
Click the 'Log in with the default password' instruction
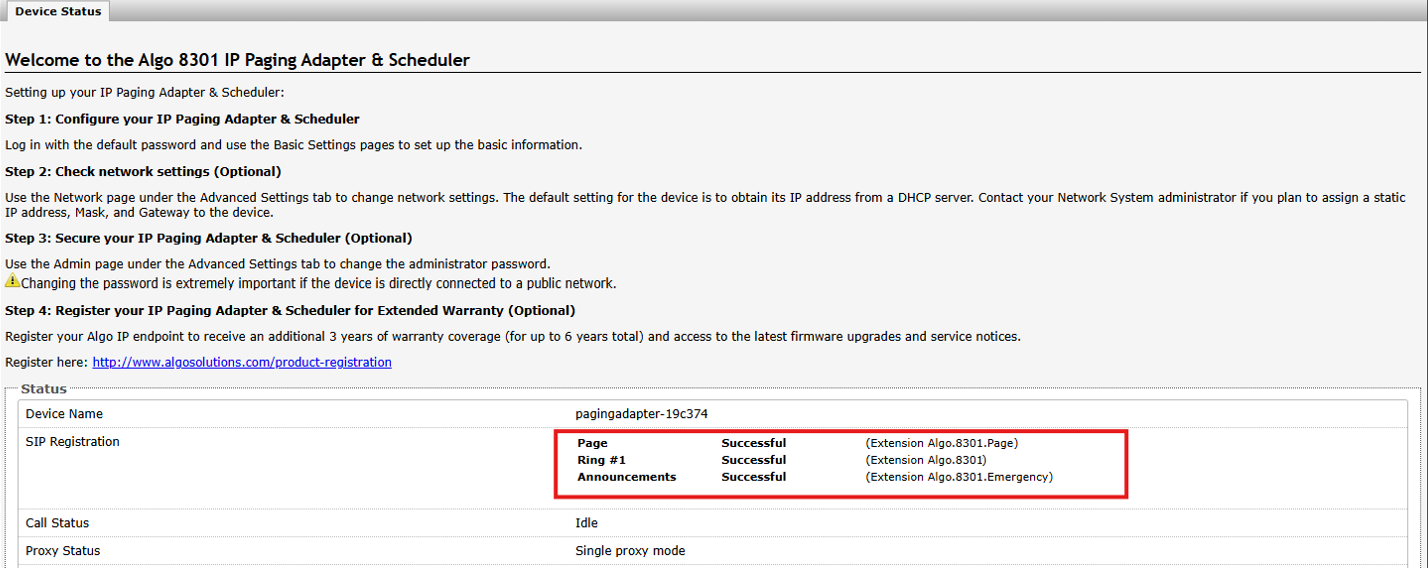pyautogui.click(x=293, y=145)
